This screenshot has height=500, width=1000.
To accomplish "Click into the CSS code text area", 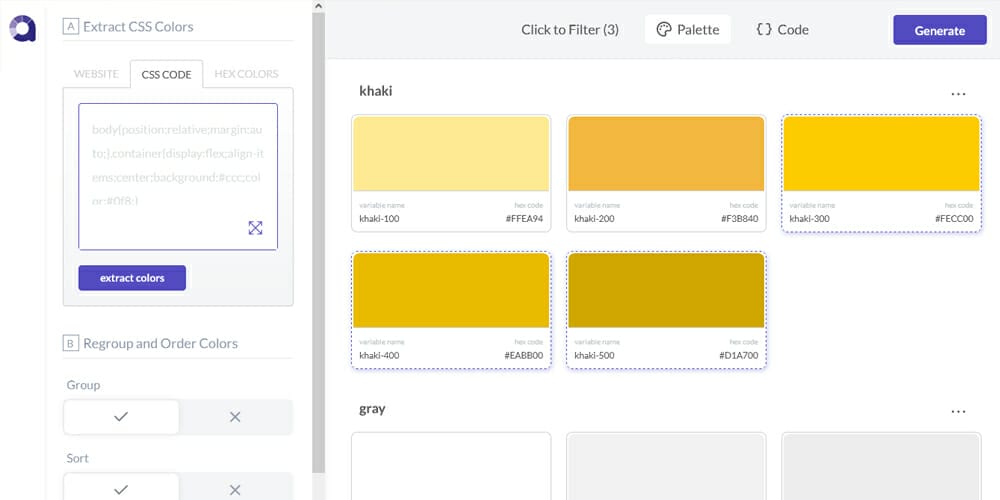I will tap(178, 176).
